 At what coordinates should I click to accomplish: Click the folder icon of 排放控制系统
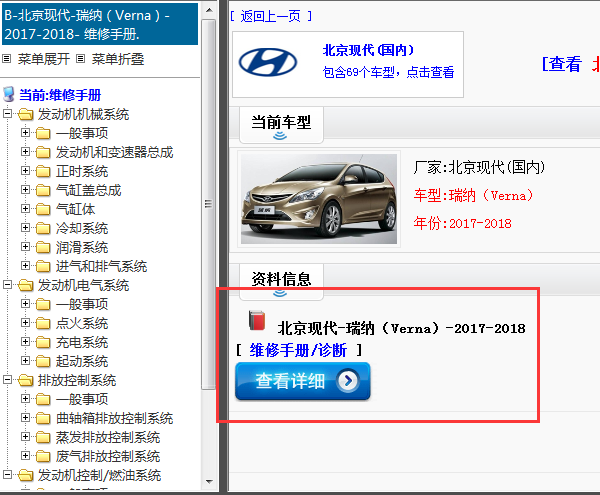[26, 380]
